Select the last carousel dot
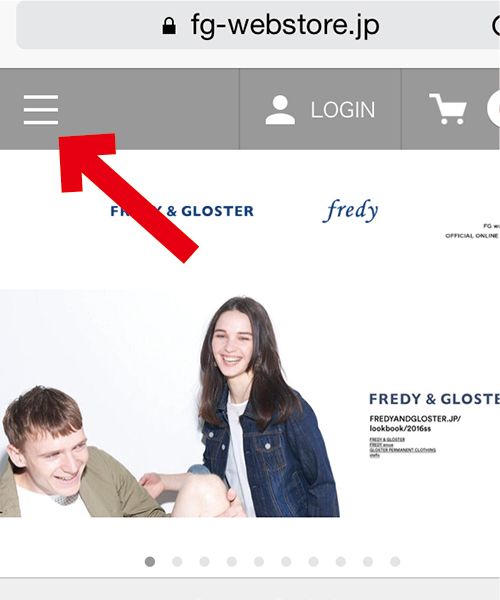Screen dimensions: 500x600 point(395,561)
